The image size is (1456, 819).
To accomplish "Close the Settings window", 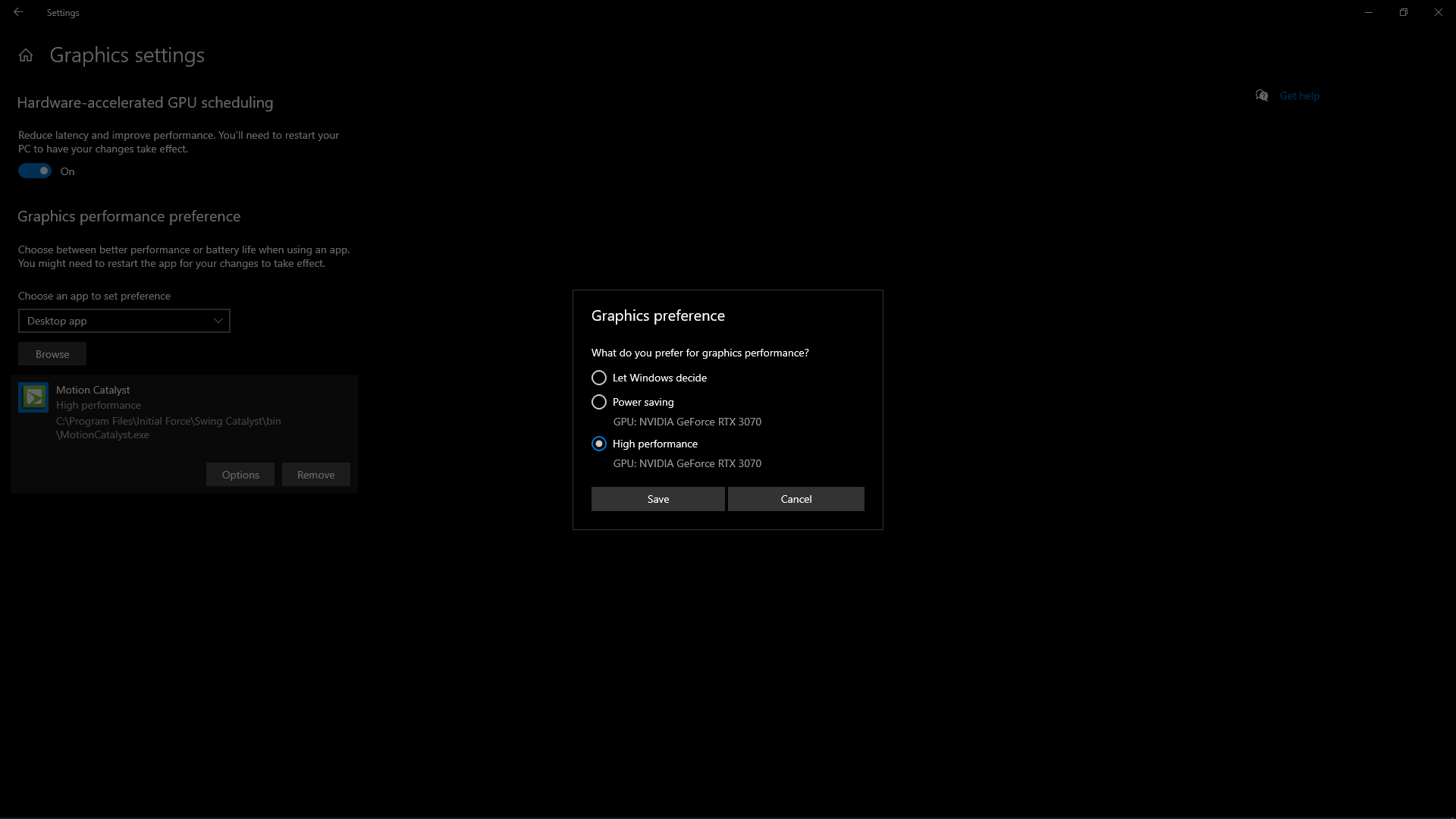I will (x=1439, y=12).
